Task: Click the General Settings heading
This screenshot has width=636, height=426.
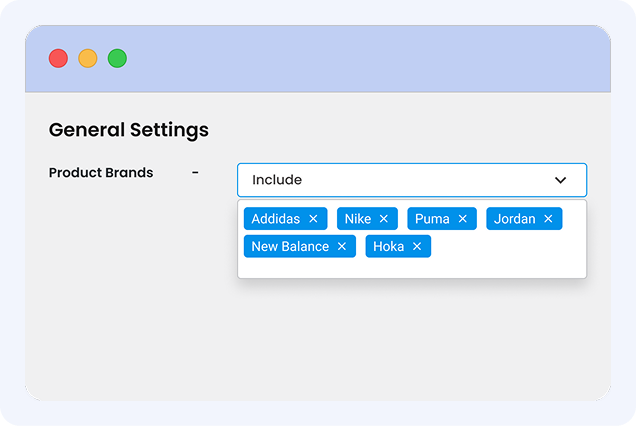Action: coord(129,130)
